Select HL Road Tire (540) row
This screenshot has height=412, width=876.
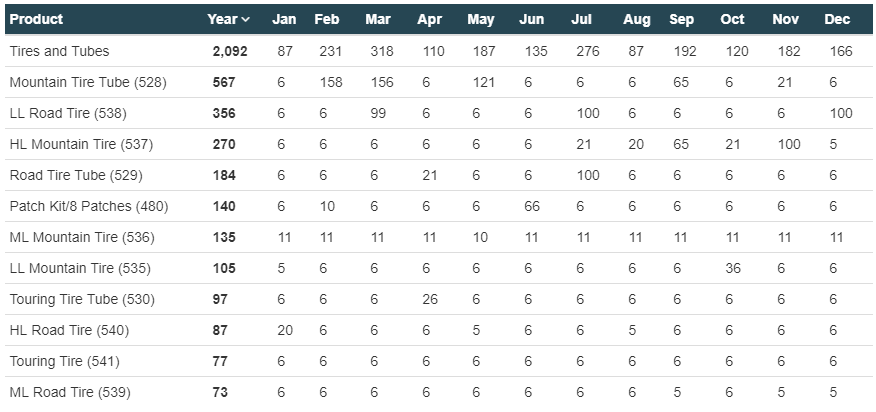69,330
